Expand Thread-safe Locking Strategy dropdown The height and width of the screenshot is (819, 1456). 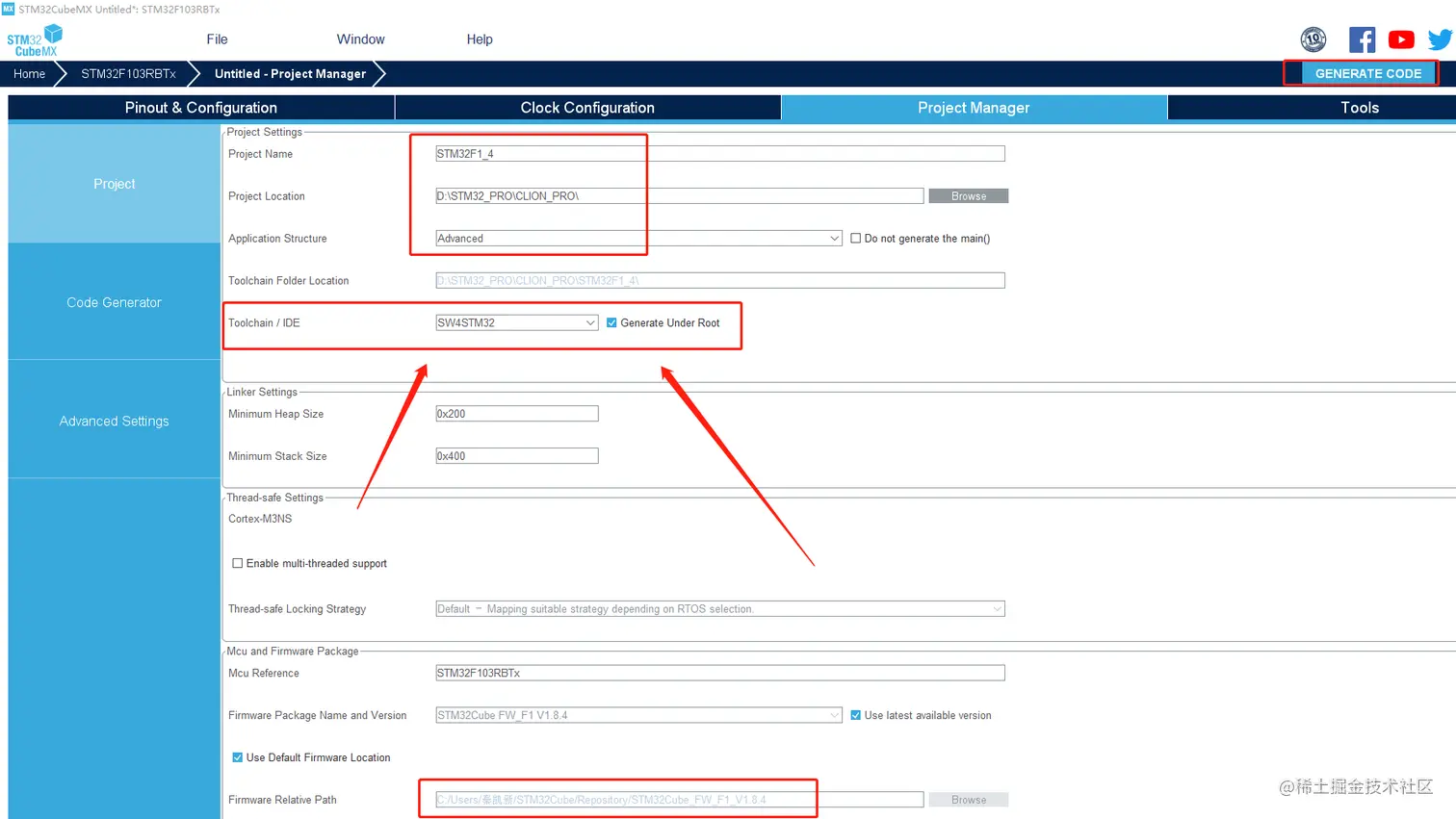(720, 609)
